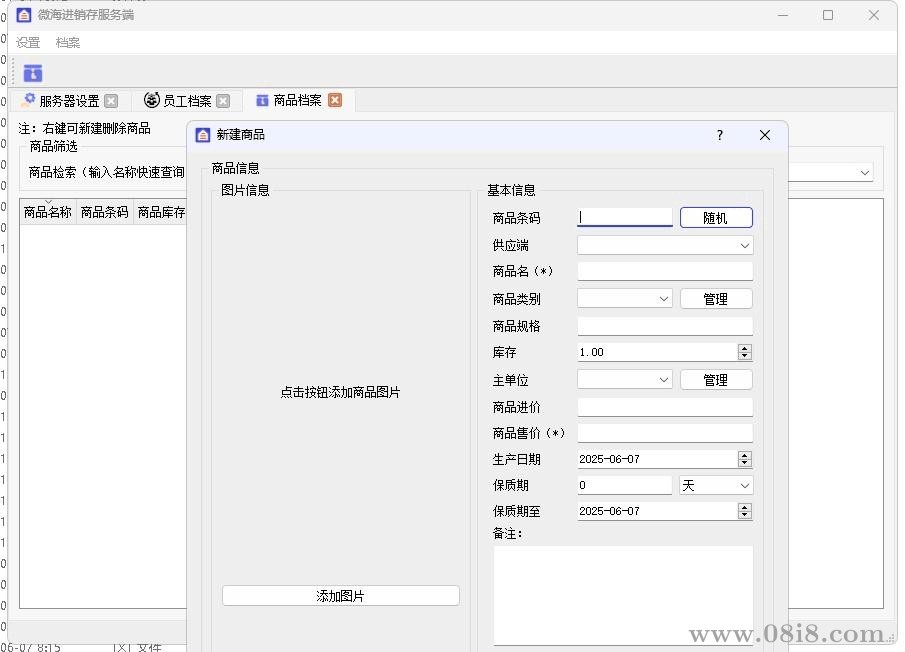This screenshot has width=905, height=652.
Task: Click 管理 button next to 商品类别
Action: 715,299
